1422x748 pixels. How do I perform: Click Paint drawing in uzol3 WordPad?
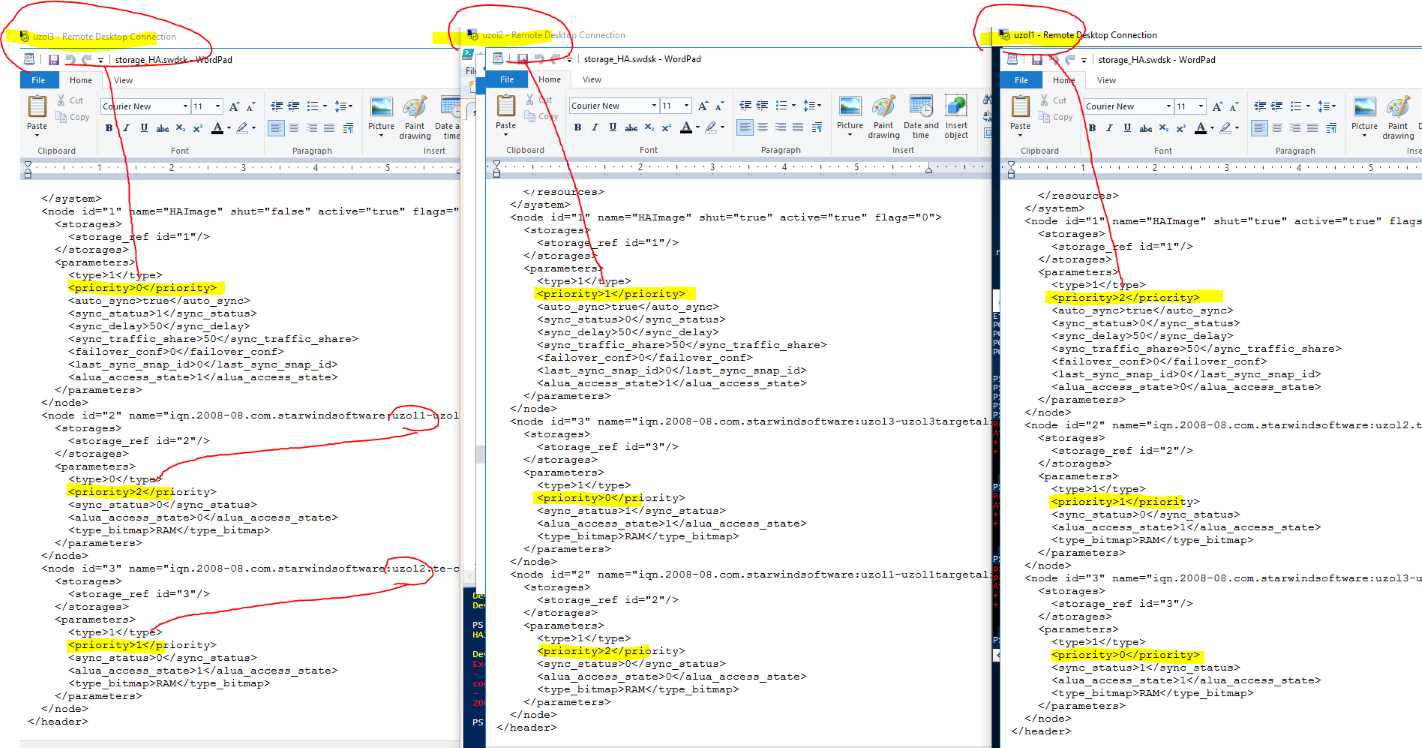[415, 117]
